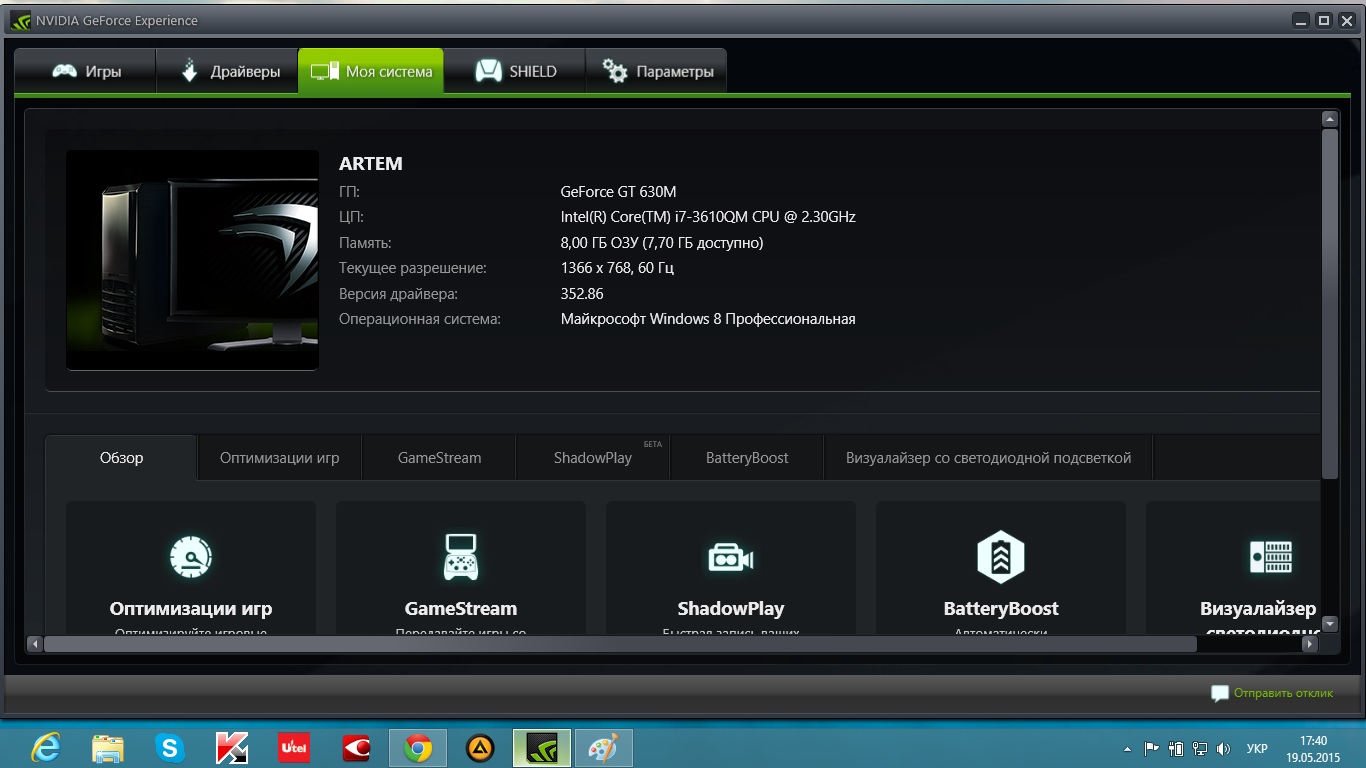This screenshot has width=1366, height=768.
Task: Click the ShadowPlay camera icon
Action: (x=730, y=558)
